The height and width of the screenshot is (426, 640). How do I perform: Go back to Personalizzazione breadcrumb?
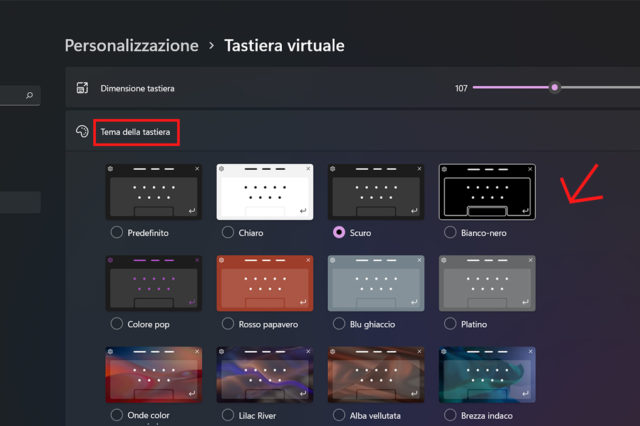pos(131,45)
